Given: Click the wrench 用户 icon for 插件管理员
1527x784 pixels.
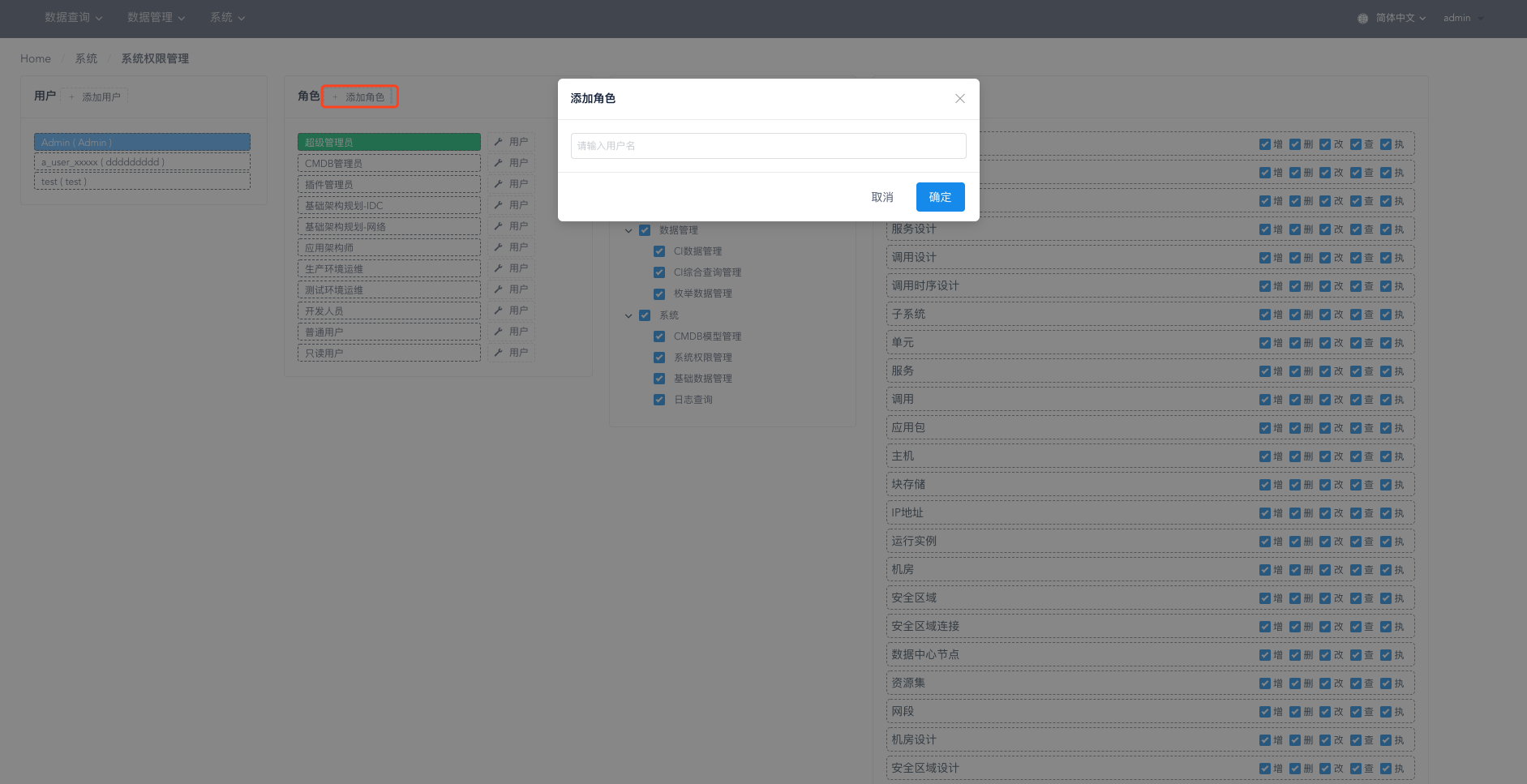Looking at the screenshot, I should click(511, 184).
